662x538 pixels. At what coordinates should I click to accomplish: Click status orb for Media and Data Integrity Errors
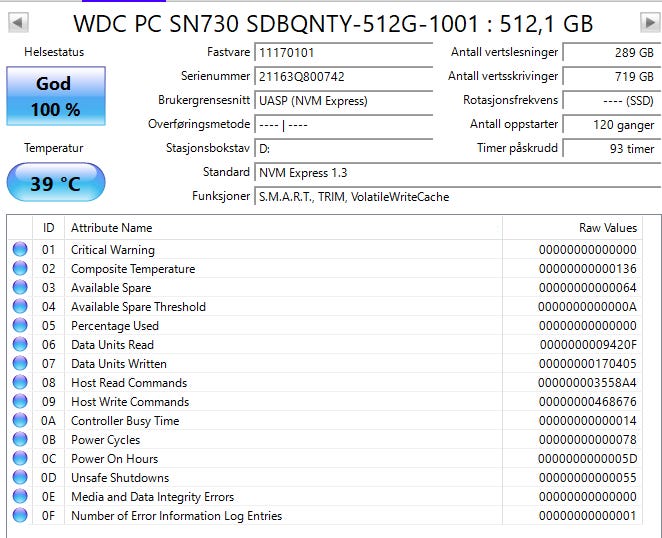click(20, 496)
